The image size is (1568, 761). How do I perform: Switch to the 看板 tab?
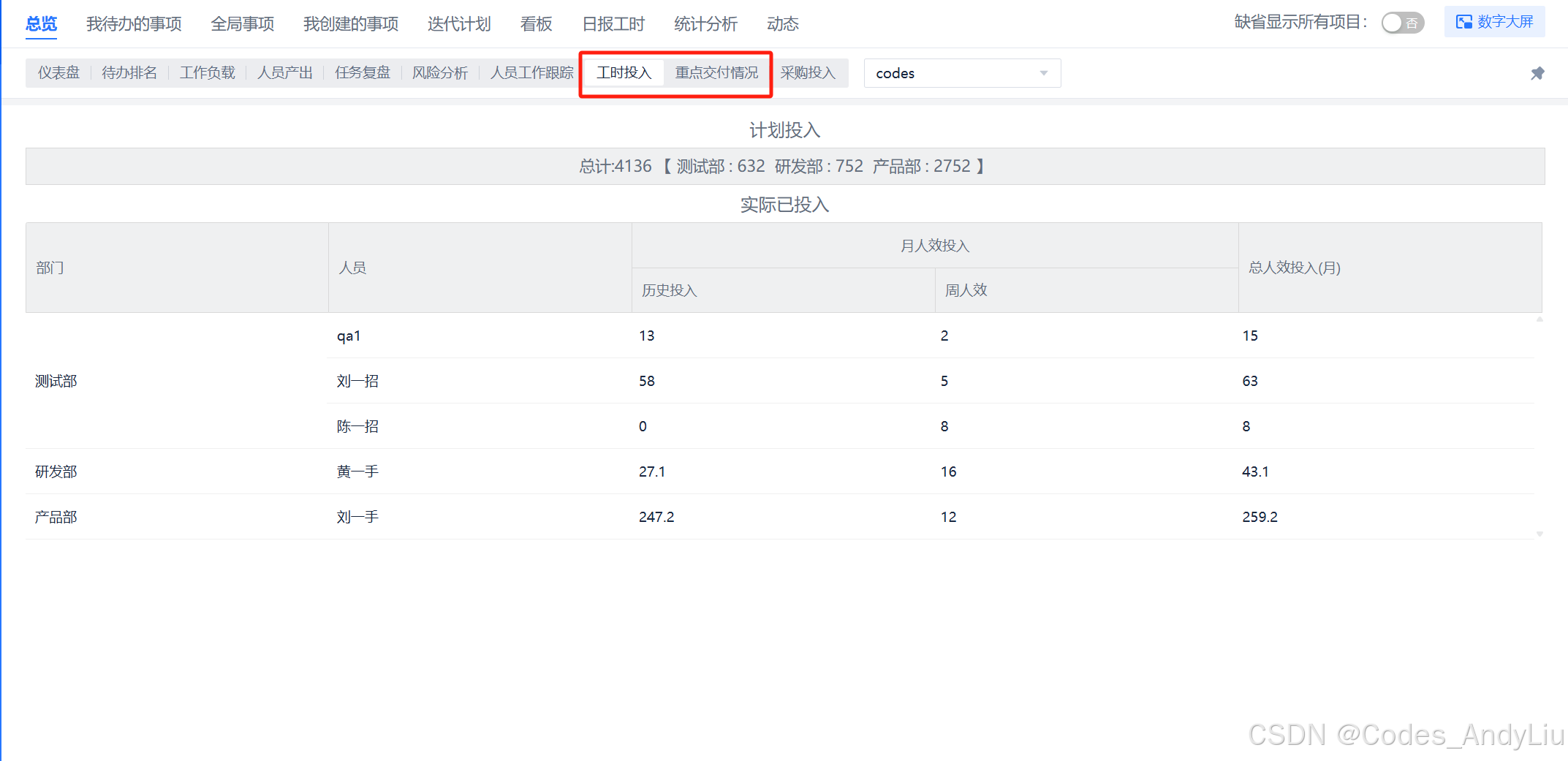[x=536, y=24]
